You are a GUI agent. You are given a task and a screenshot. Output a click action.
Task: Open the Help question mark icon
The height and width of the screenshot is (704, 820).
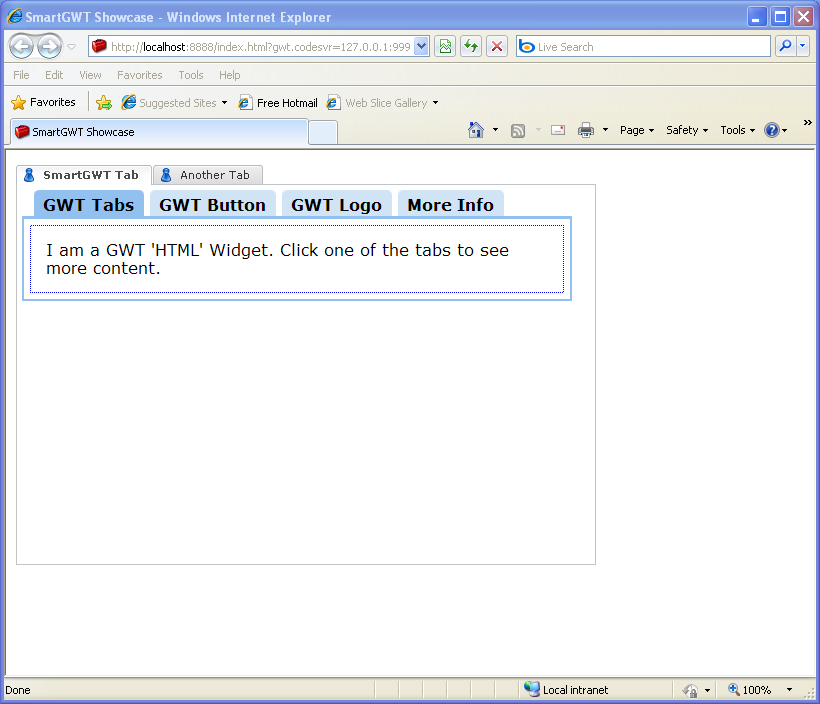pos(772,130)
